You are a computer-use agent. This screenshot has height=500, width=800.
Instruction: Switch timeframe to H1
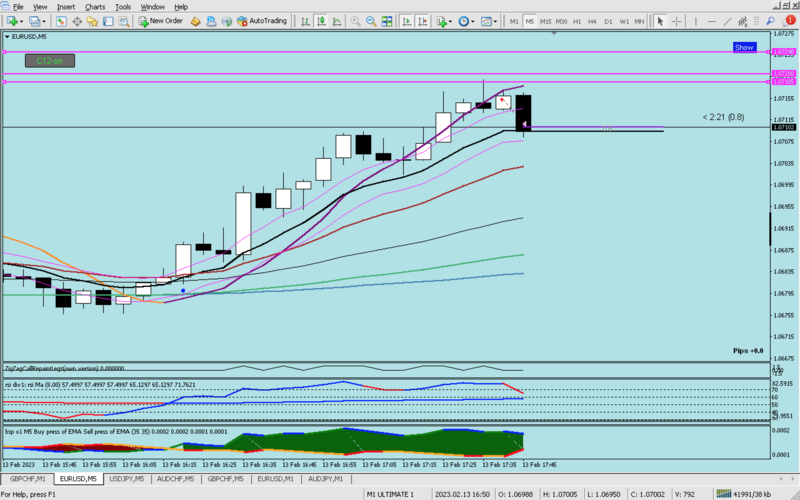point(577,21)
